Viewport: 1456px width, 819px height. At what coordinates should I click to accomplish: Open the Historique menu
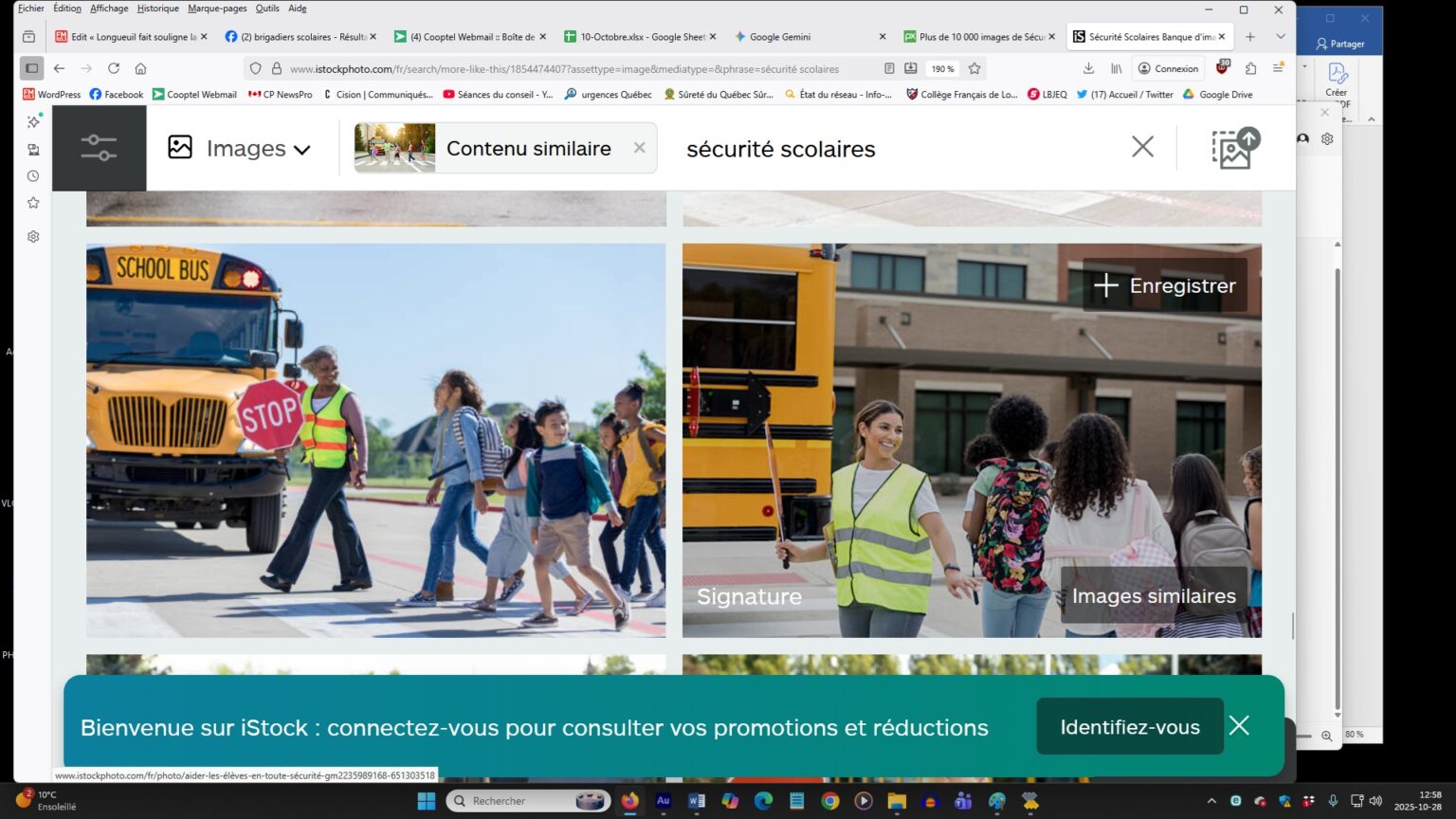[157, 9]
